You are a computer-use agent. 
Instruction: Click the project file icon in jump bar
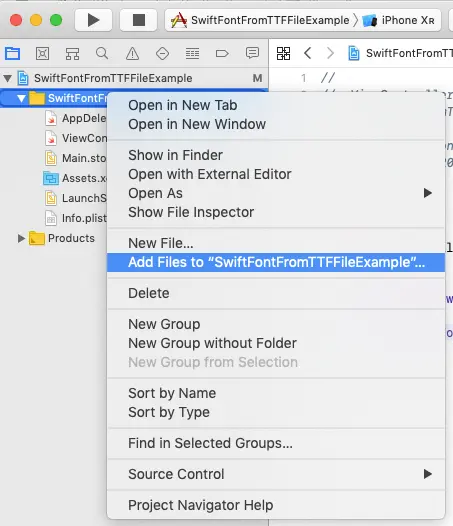click(x=354, y=53)
